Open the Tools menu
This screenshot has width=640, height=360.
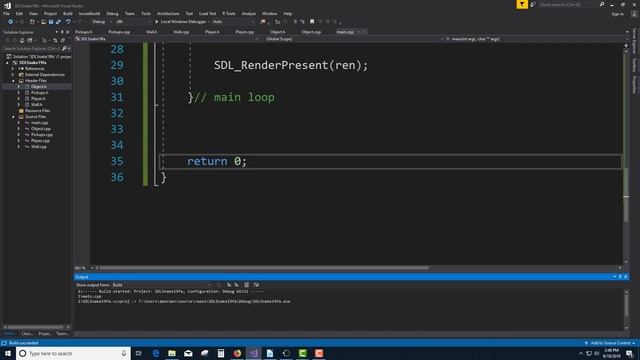(146, 13)
